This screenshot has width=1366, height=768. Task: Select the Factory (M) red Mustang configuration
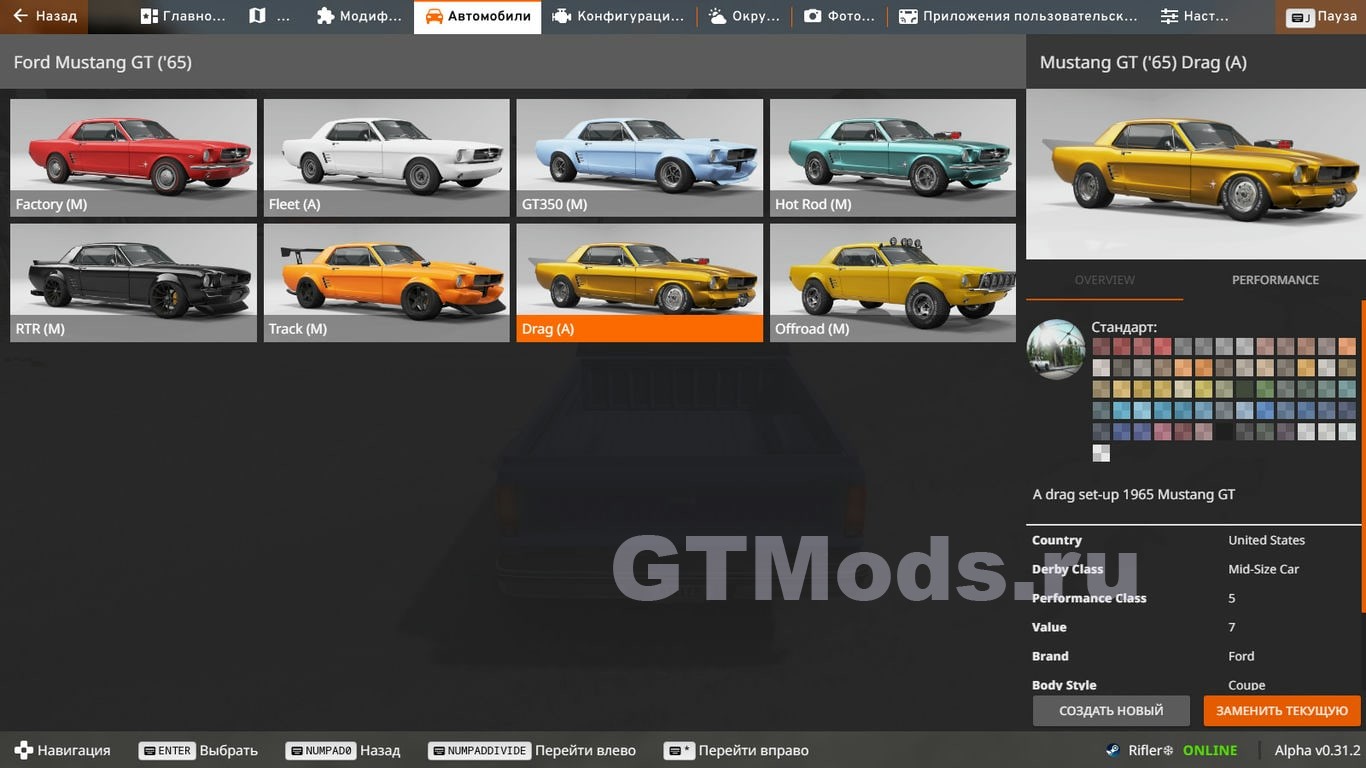[x=133, y=157]
